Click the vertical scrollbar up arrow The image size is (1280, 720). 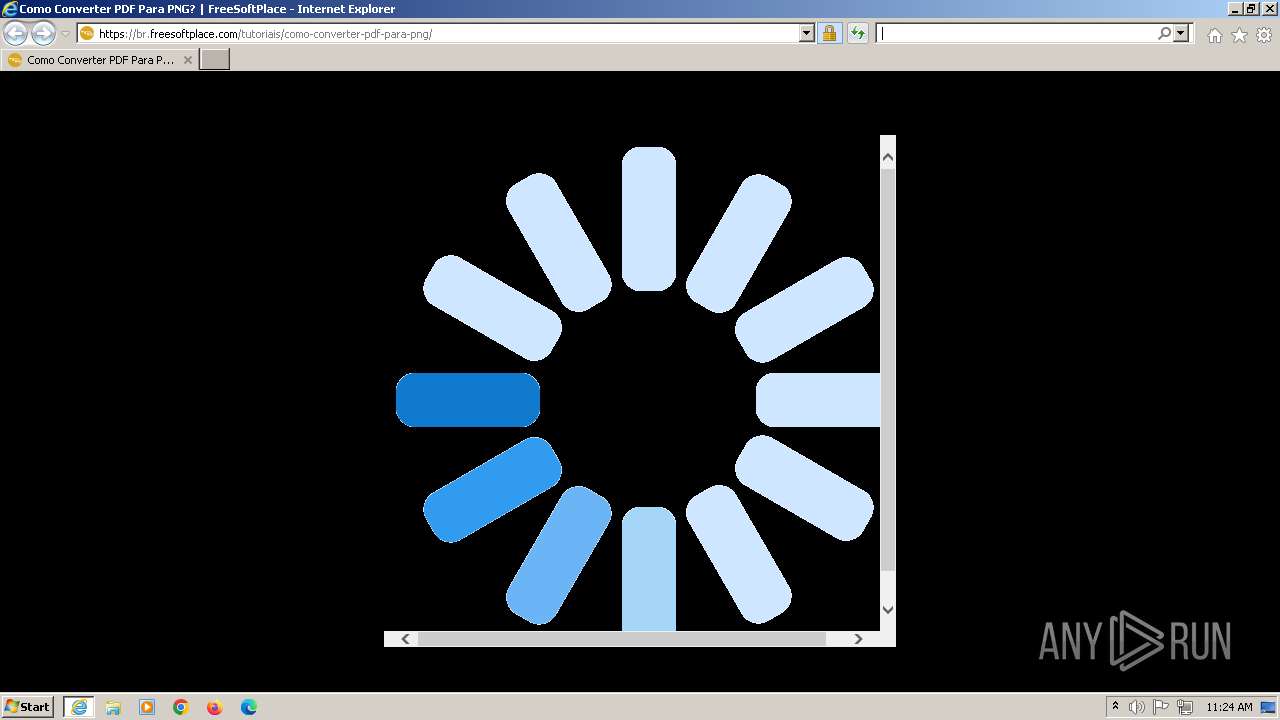tap(888, 157)
